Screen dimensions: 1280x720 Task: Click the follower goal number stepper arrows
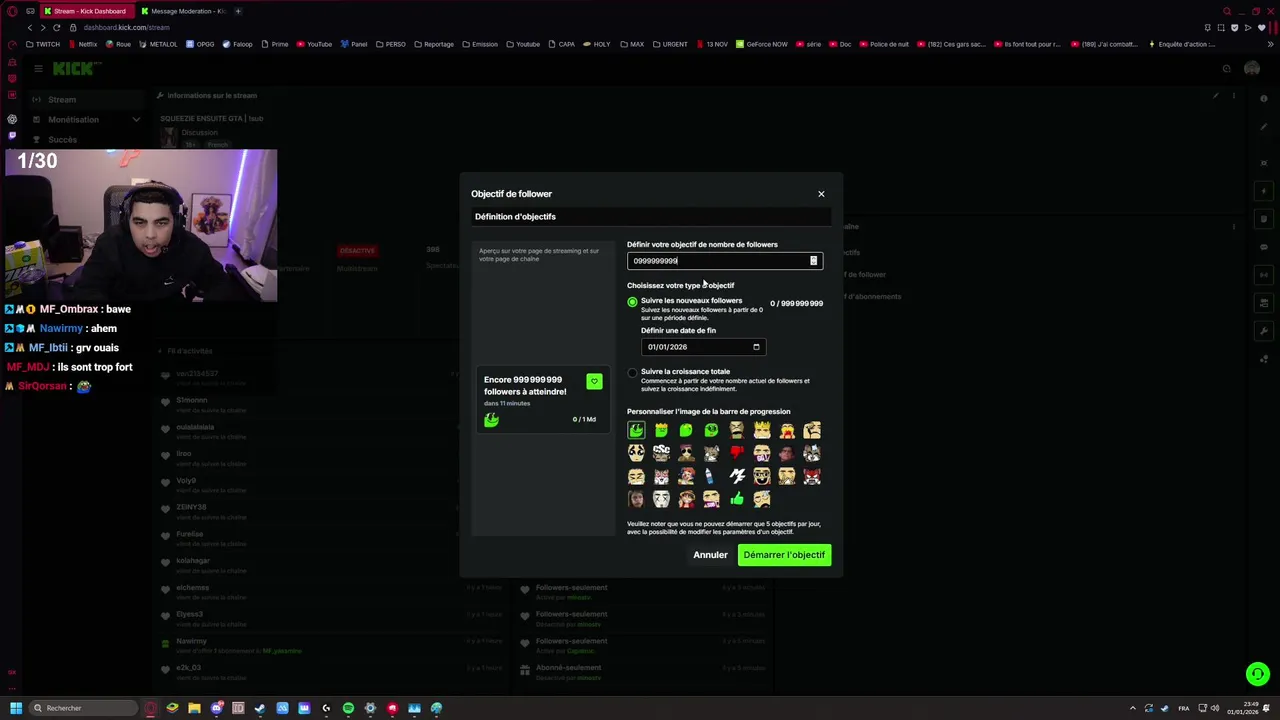click(x=813, y=261)
